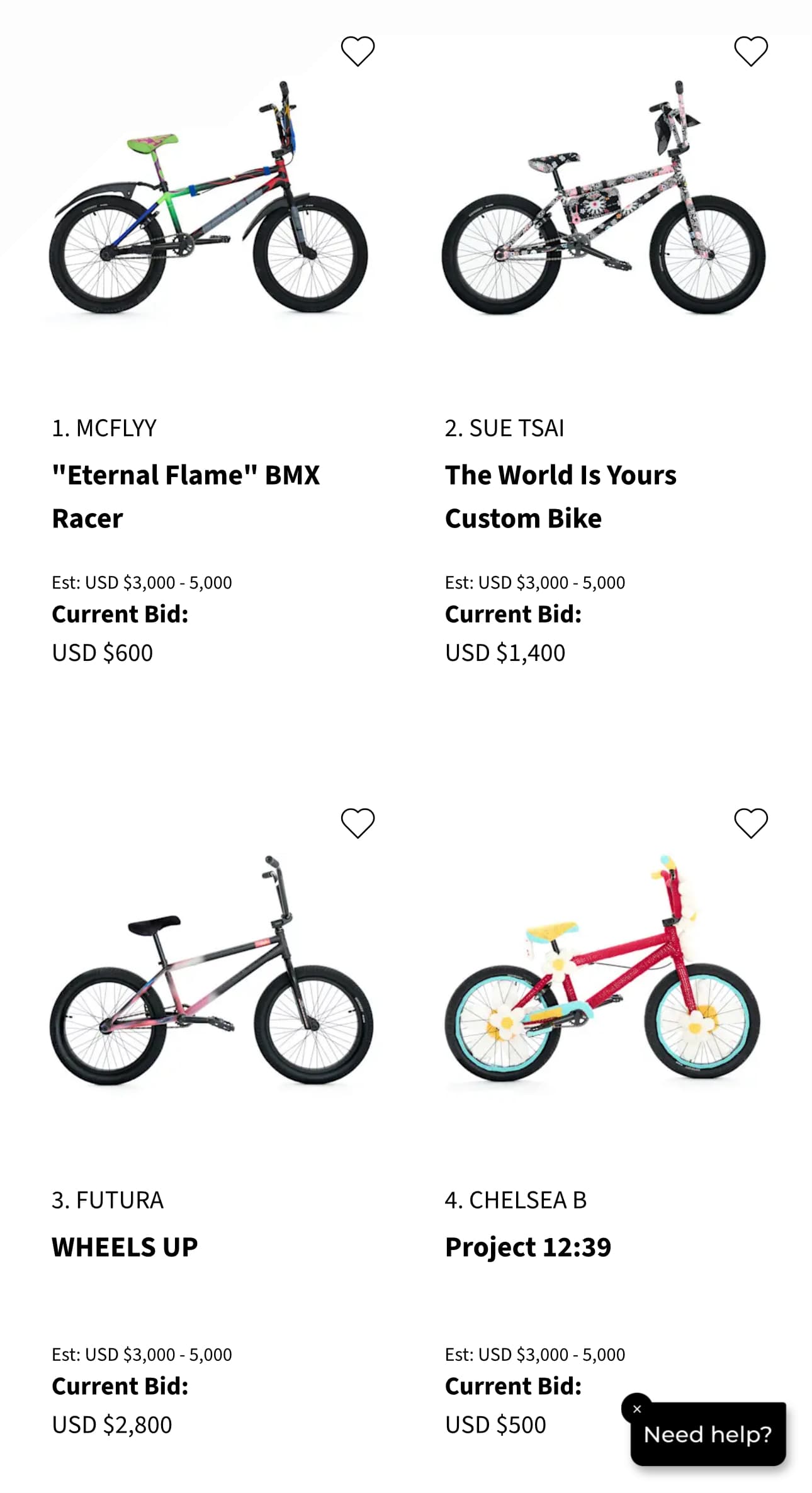Heart the Chelsea B Project 12:39 lot
The width and height of the screenshot is (812, 1493).
751,823
